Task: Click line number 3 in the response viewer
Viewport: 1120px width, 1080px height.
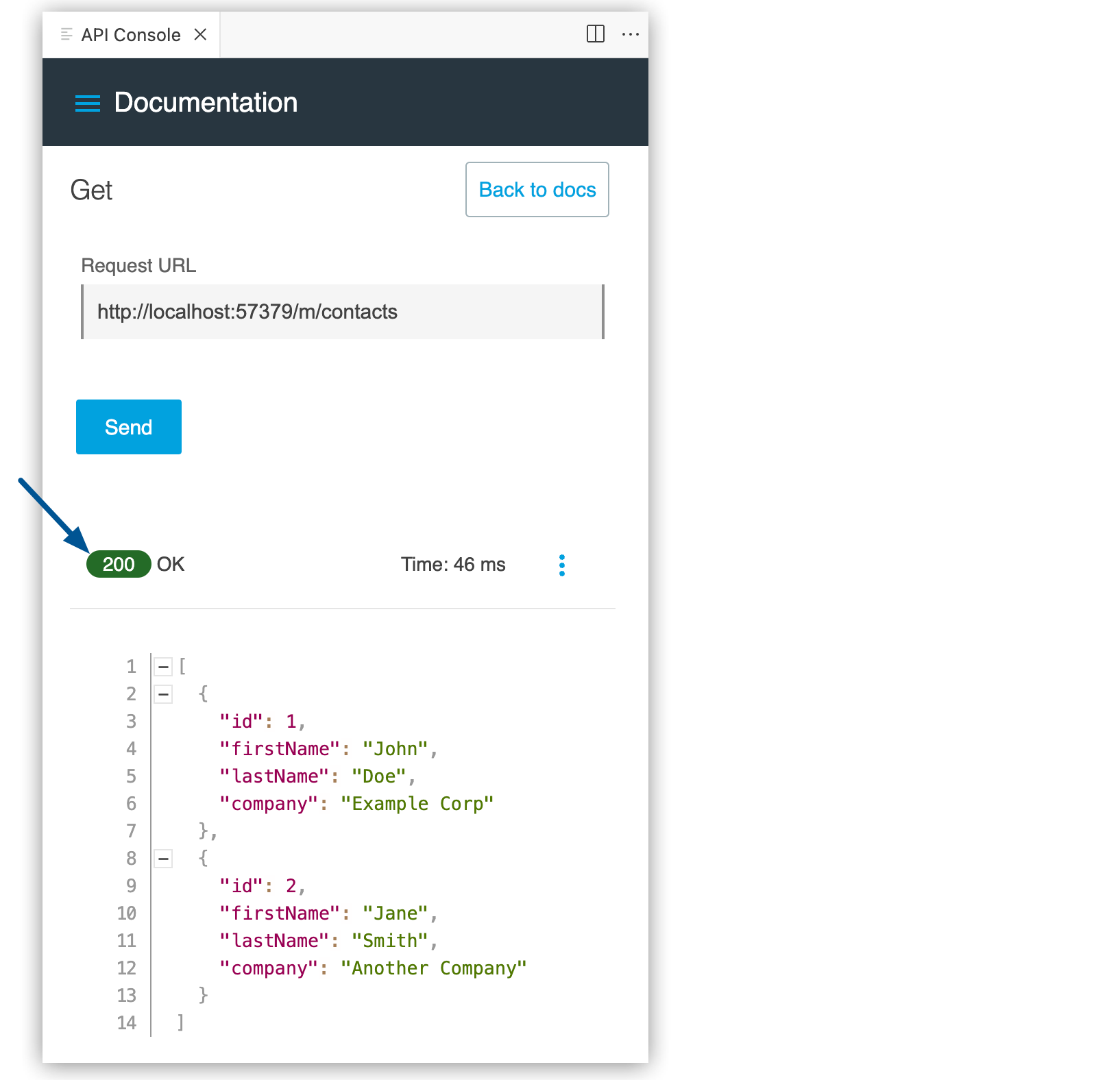Action: (x=131, y=721)
